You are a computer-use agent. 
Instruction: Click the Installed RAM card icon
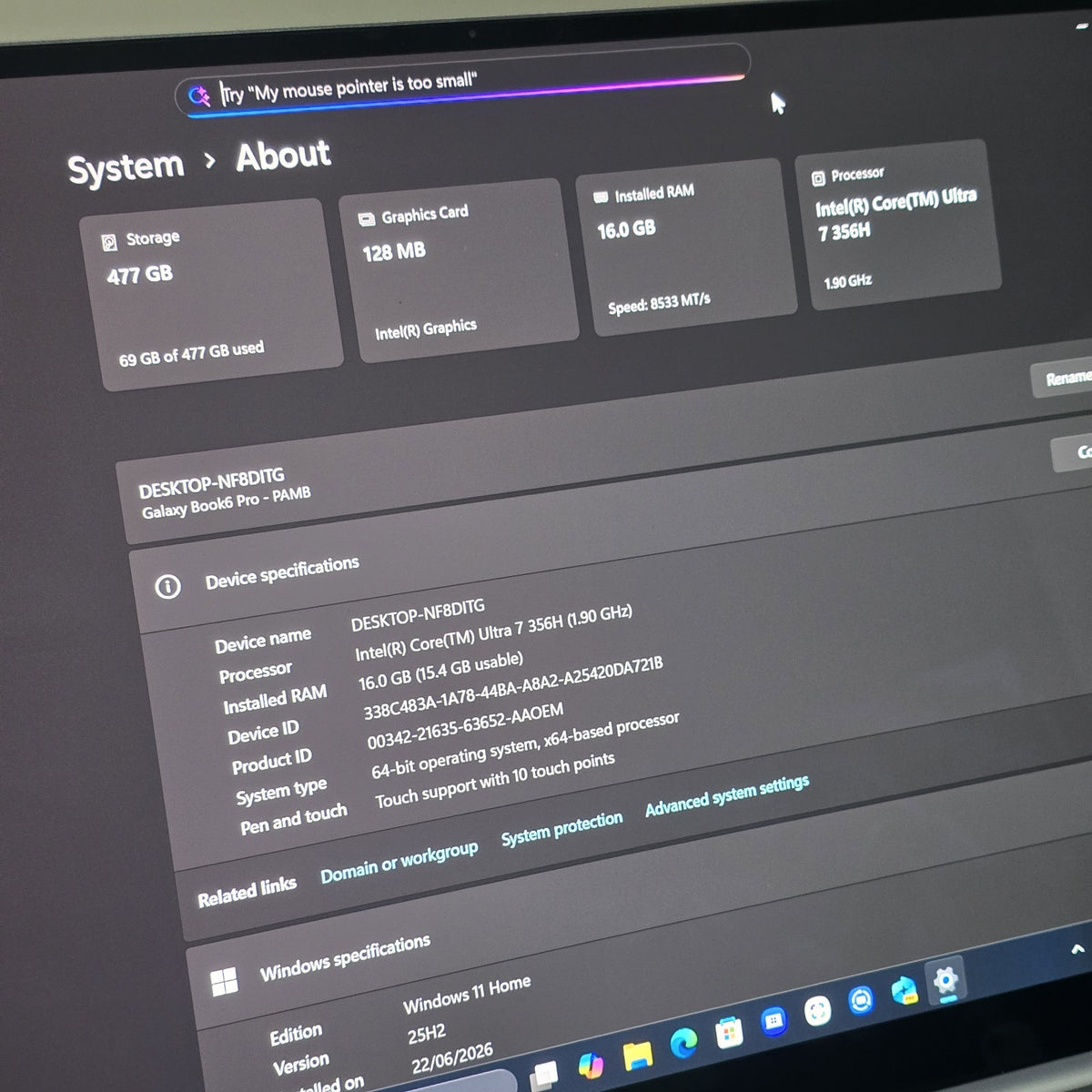coord(600,197)
